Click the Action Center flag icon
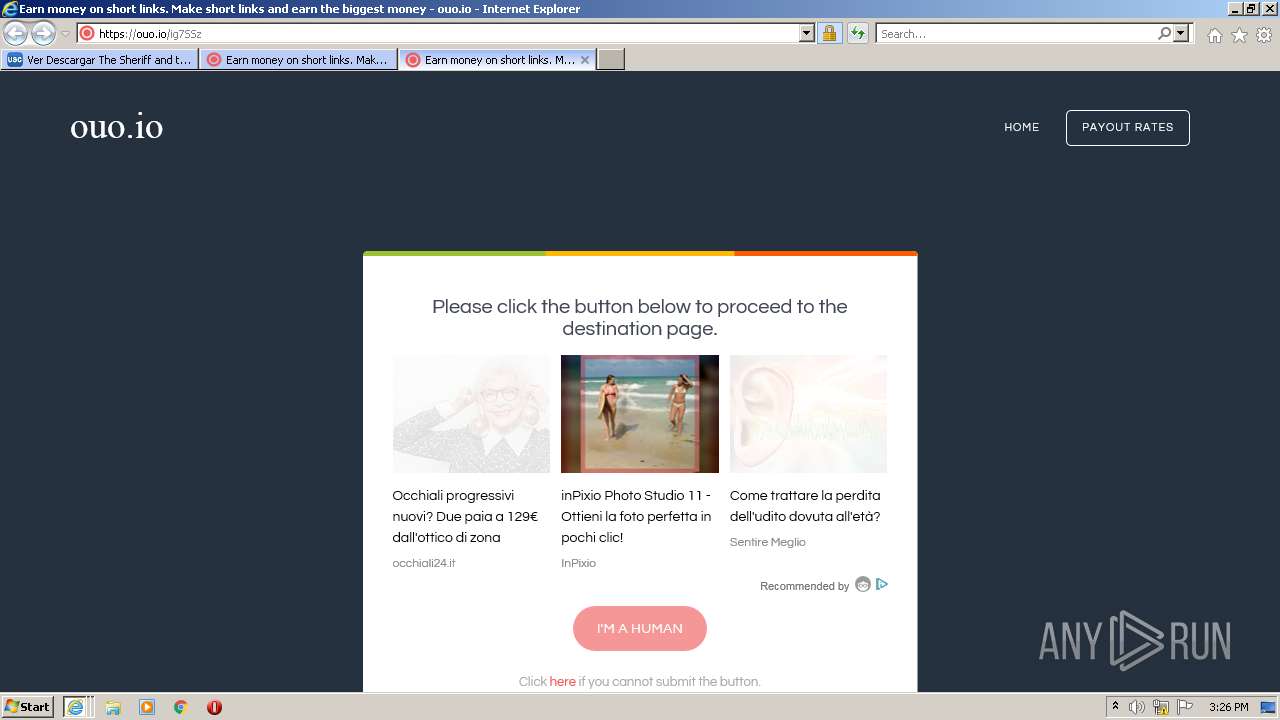The width and height of the screenshot is (1280, 720). pyautogui.click(x=1185, y=707)
